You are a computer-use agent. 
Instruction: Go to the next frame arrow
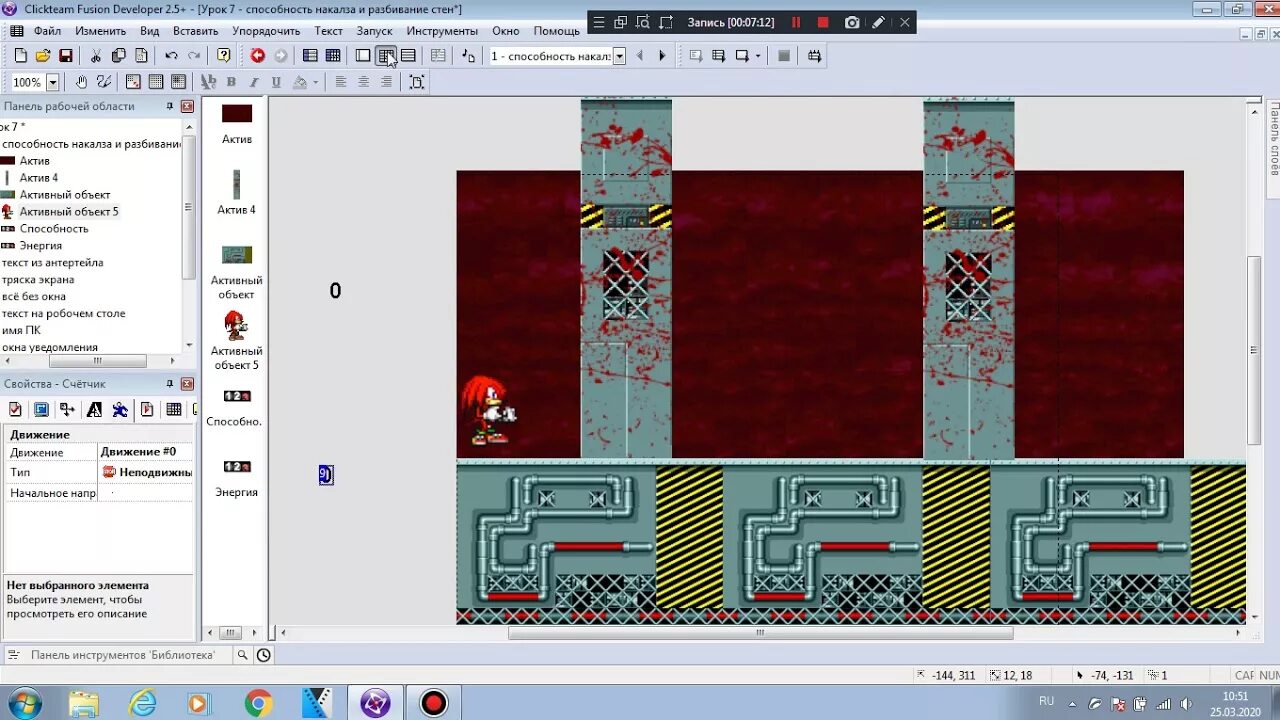coord(661,56)
